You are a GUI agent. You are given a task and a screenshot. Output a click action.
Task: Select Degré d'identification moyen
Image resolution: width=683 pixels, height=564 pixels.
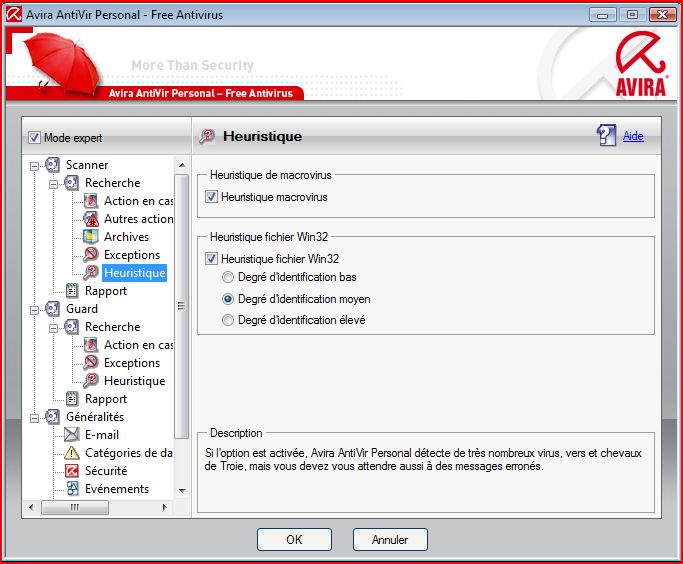point(228,299)
